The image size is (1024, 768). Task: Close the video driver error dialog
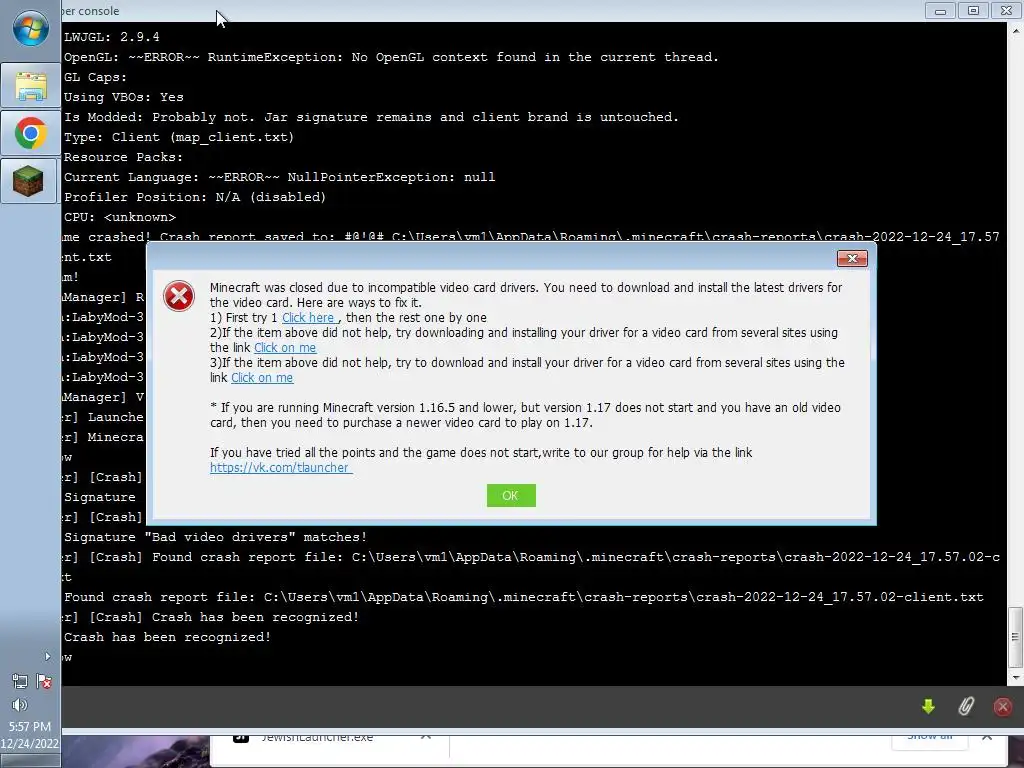click(852, 259)
